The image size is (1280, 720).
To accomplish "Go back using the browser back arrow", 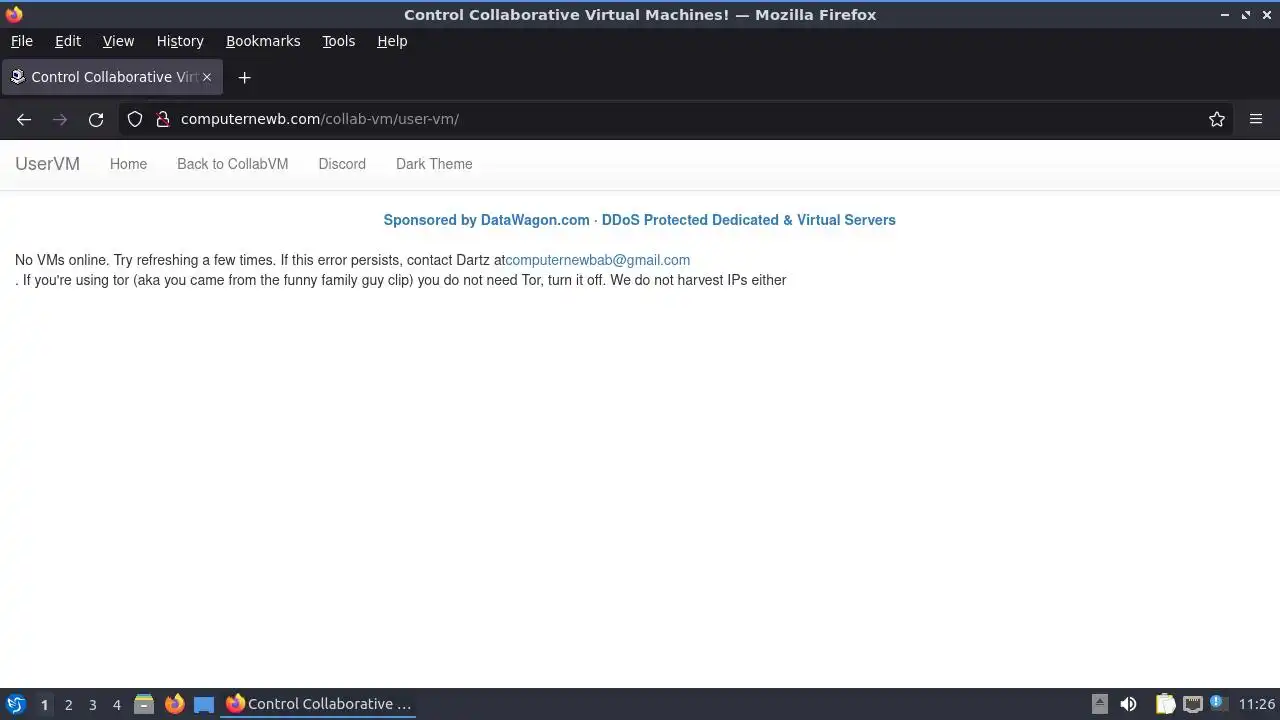I will 24,119.
